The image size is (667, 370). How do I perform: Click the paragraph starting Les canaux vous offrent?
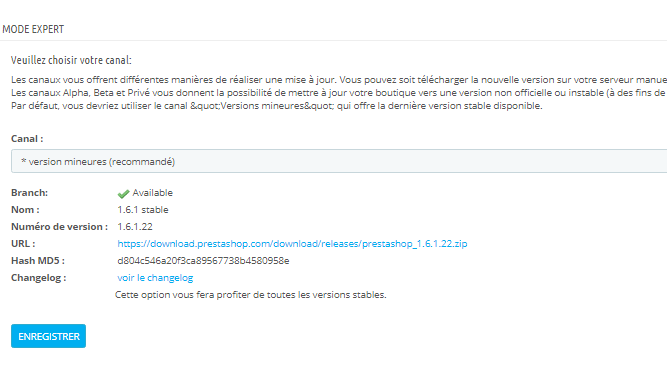point(339,80)
